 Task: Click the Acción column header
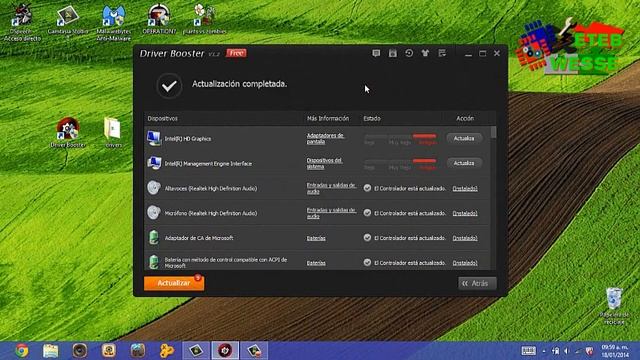465,118
